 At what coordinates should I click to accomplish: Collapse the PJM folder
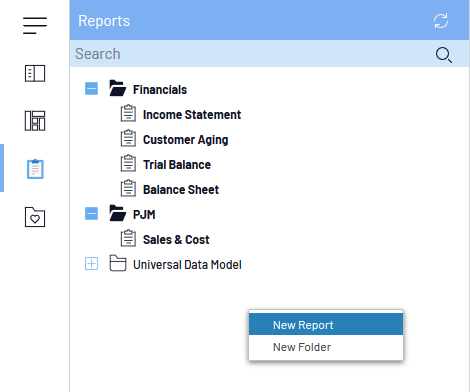coord(91,214)
